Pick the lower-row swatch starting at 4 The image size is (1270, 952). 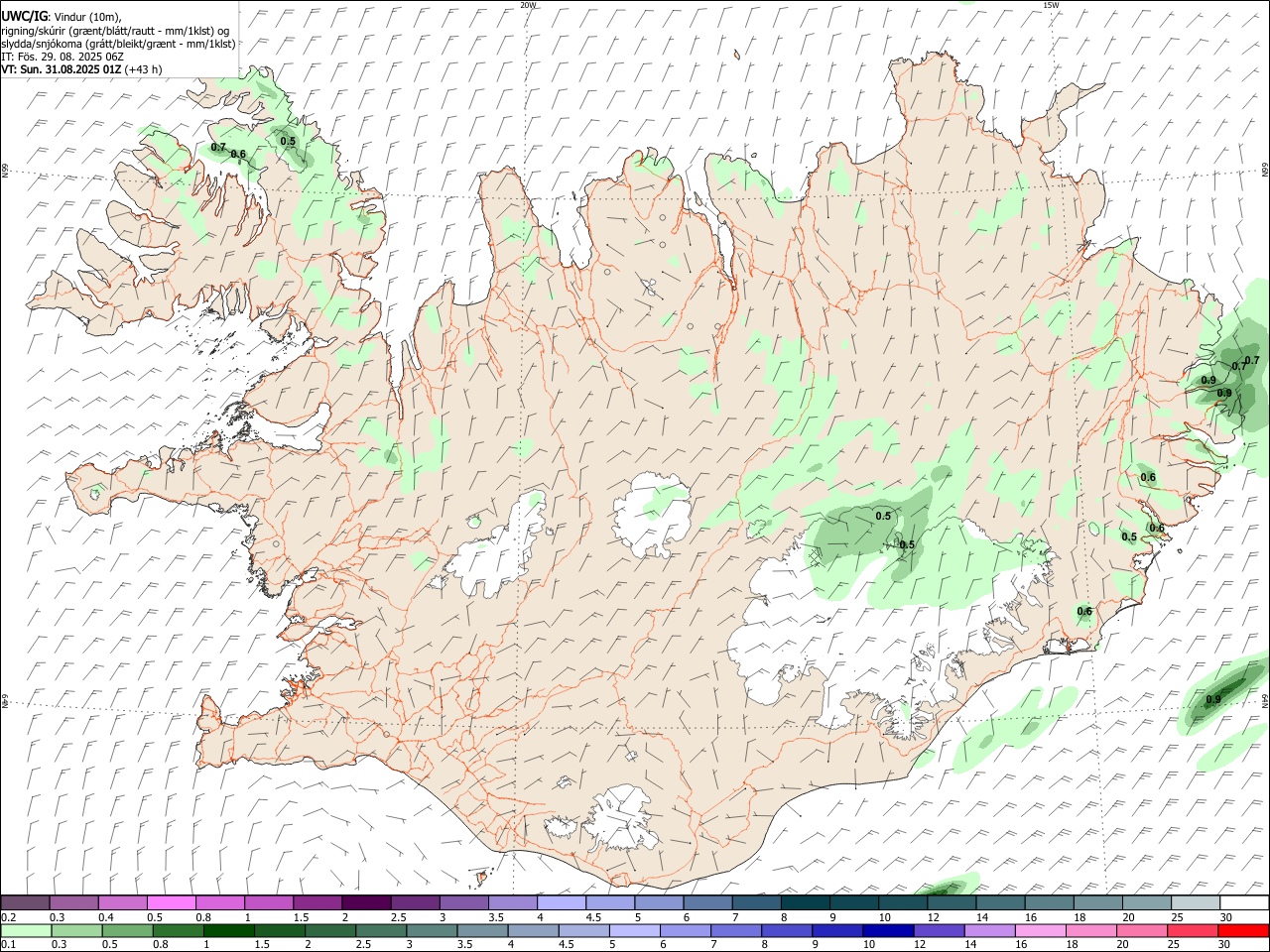click(533, 930)
